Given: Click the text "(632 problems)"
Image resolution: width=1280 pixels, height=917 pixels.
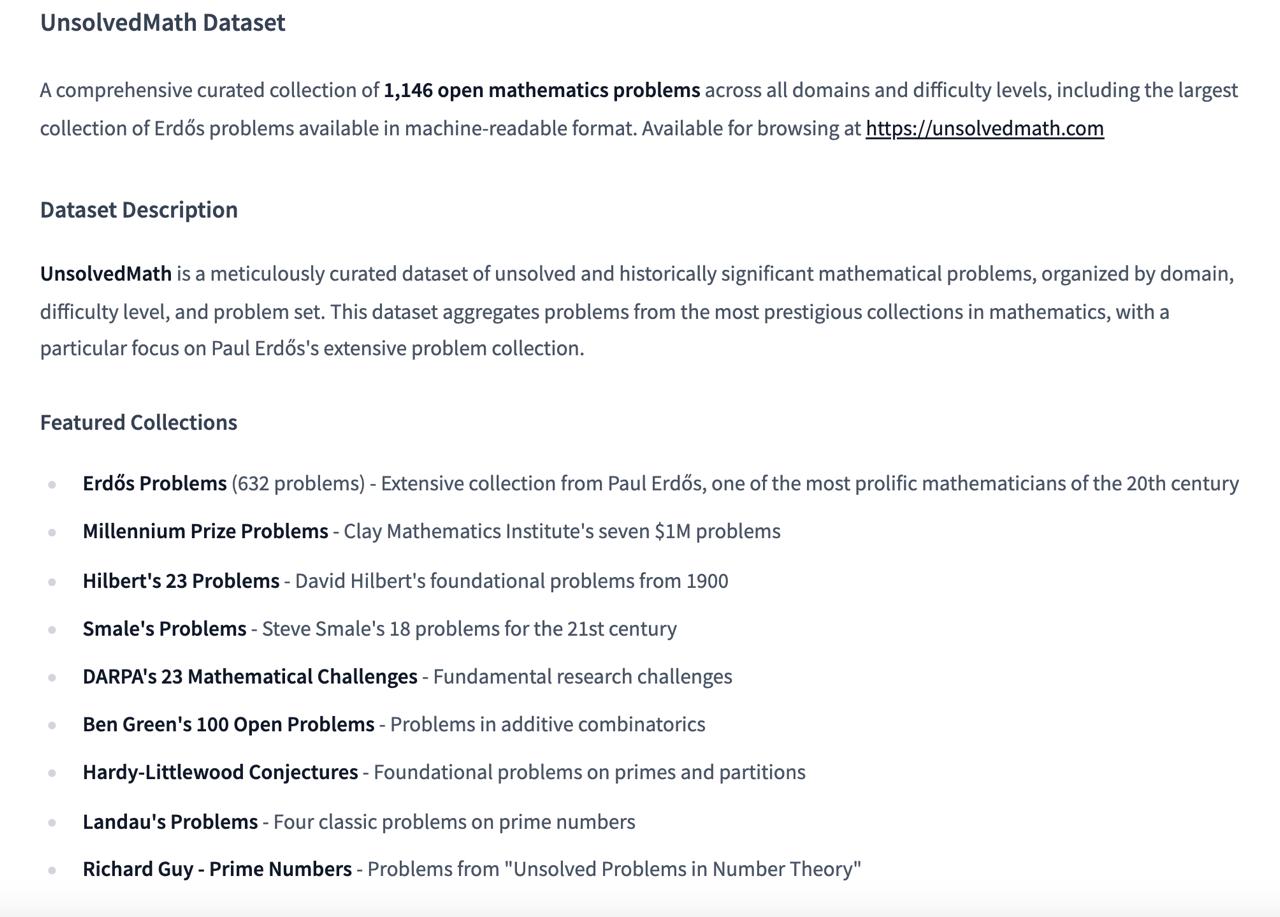Looking at the screenshot, I should pyautogui.click(x=298, y=483).
